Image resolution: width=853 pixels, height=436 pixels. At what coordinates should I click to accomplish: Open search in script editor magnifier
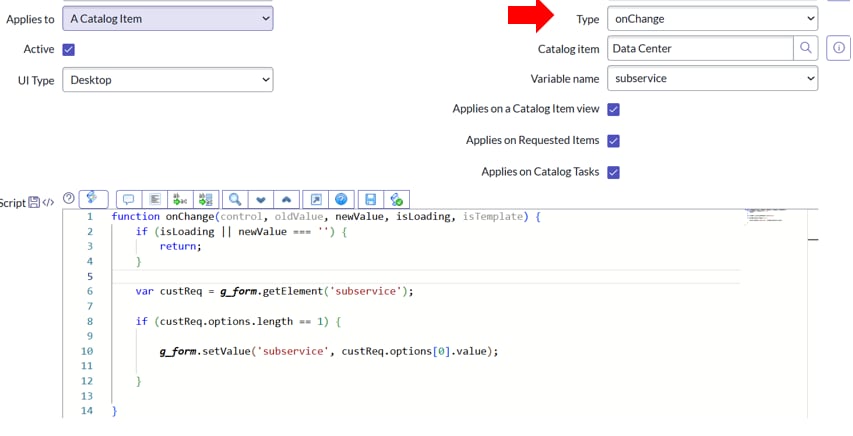(235, 199)
